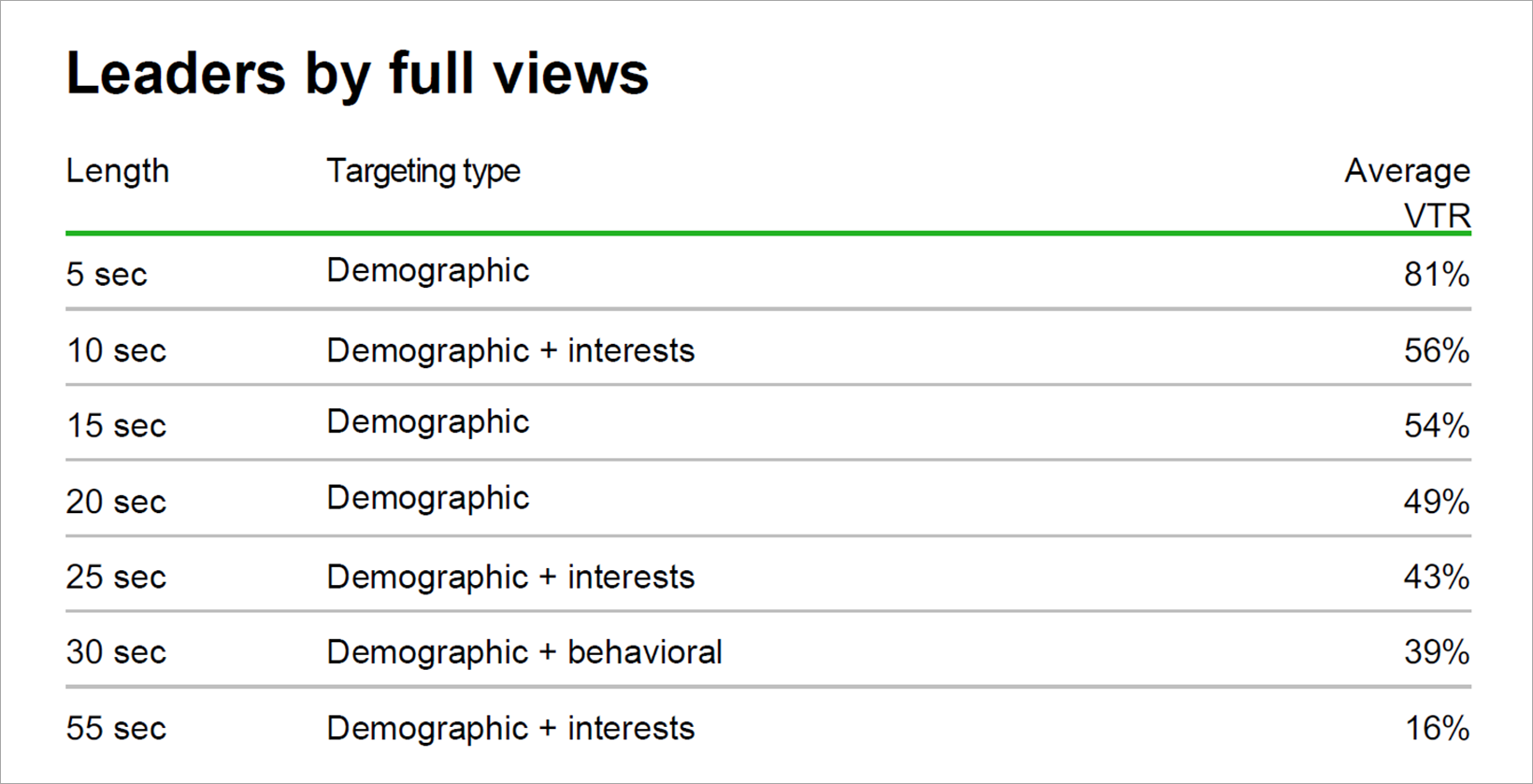The width and height of the screenshot is (1533, 784).
Task: Click the "25 sec" length cell
Action: tap(116, 577)
